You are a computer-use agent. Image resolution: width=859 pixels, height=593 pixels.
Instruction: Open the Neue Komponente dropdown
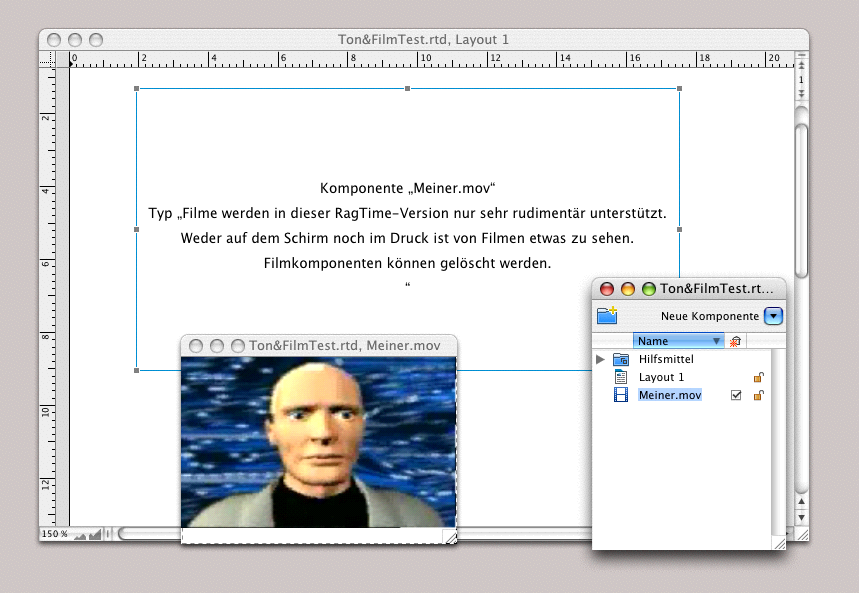773,316
